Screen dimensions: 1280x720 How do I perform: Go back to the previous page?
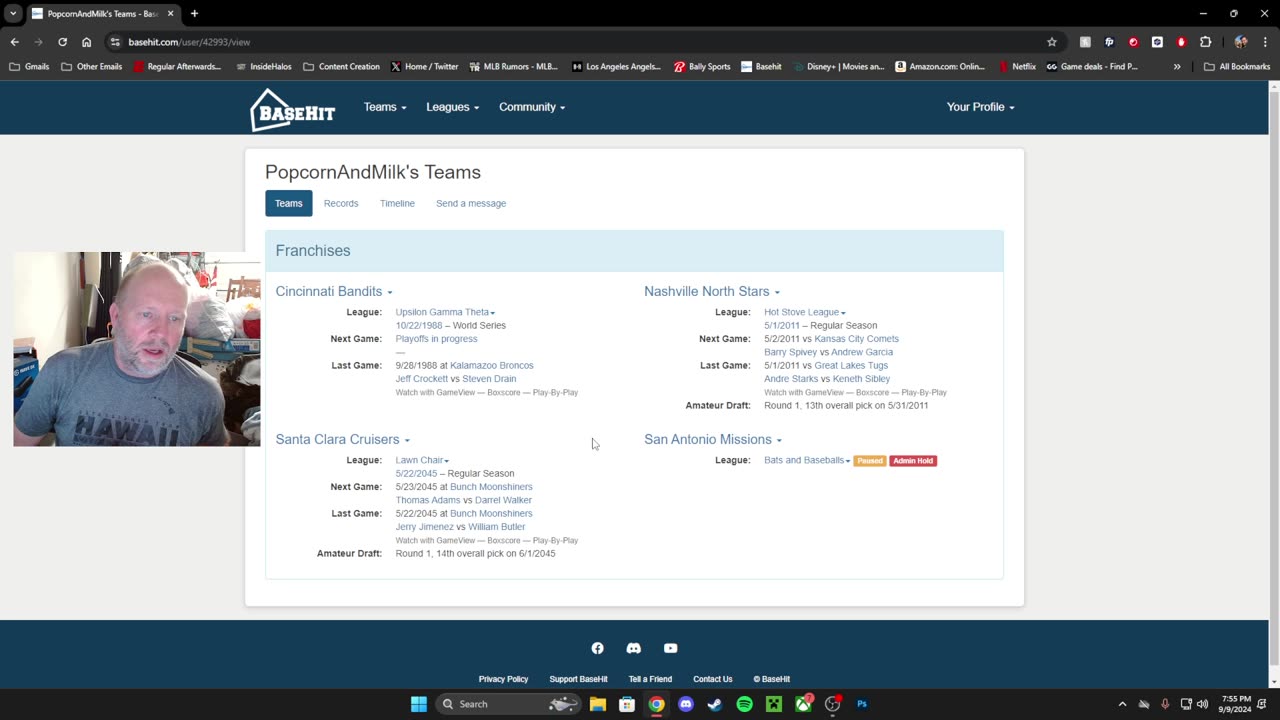point(14,42)
